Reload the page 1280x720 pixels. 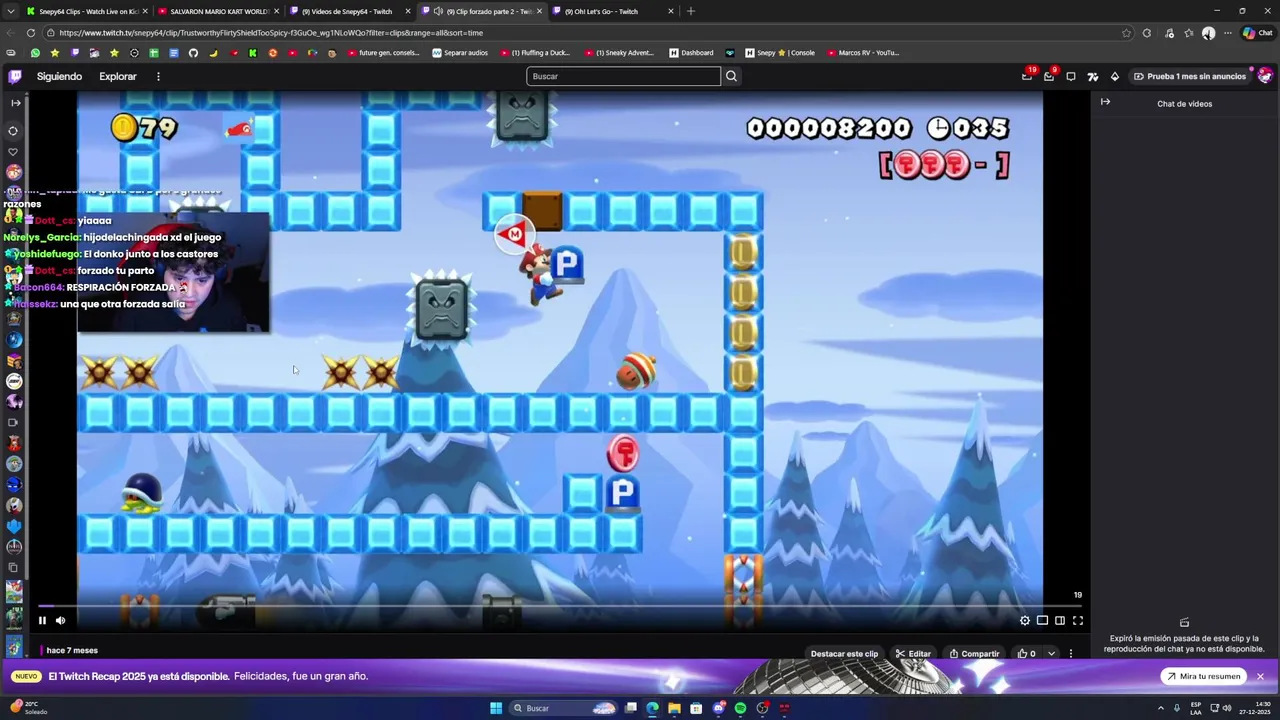(32, 33)
